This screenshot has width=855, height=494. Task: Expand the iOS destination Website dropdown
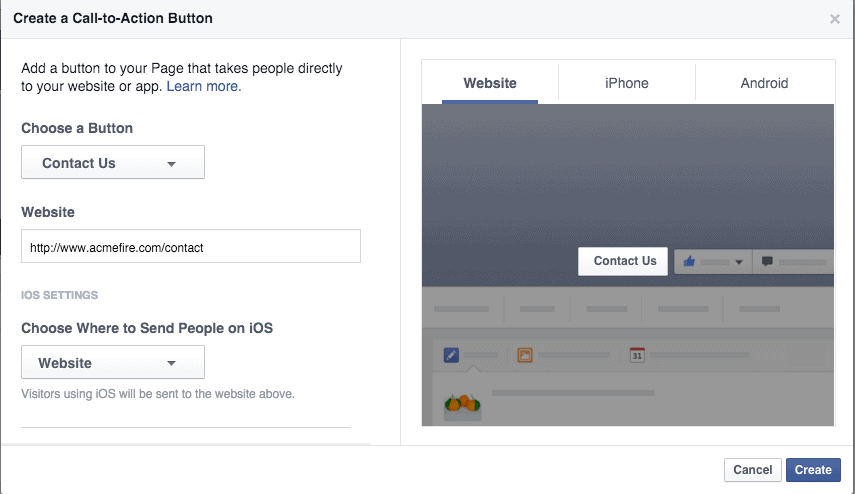tap(113, 363)
